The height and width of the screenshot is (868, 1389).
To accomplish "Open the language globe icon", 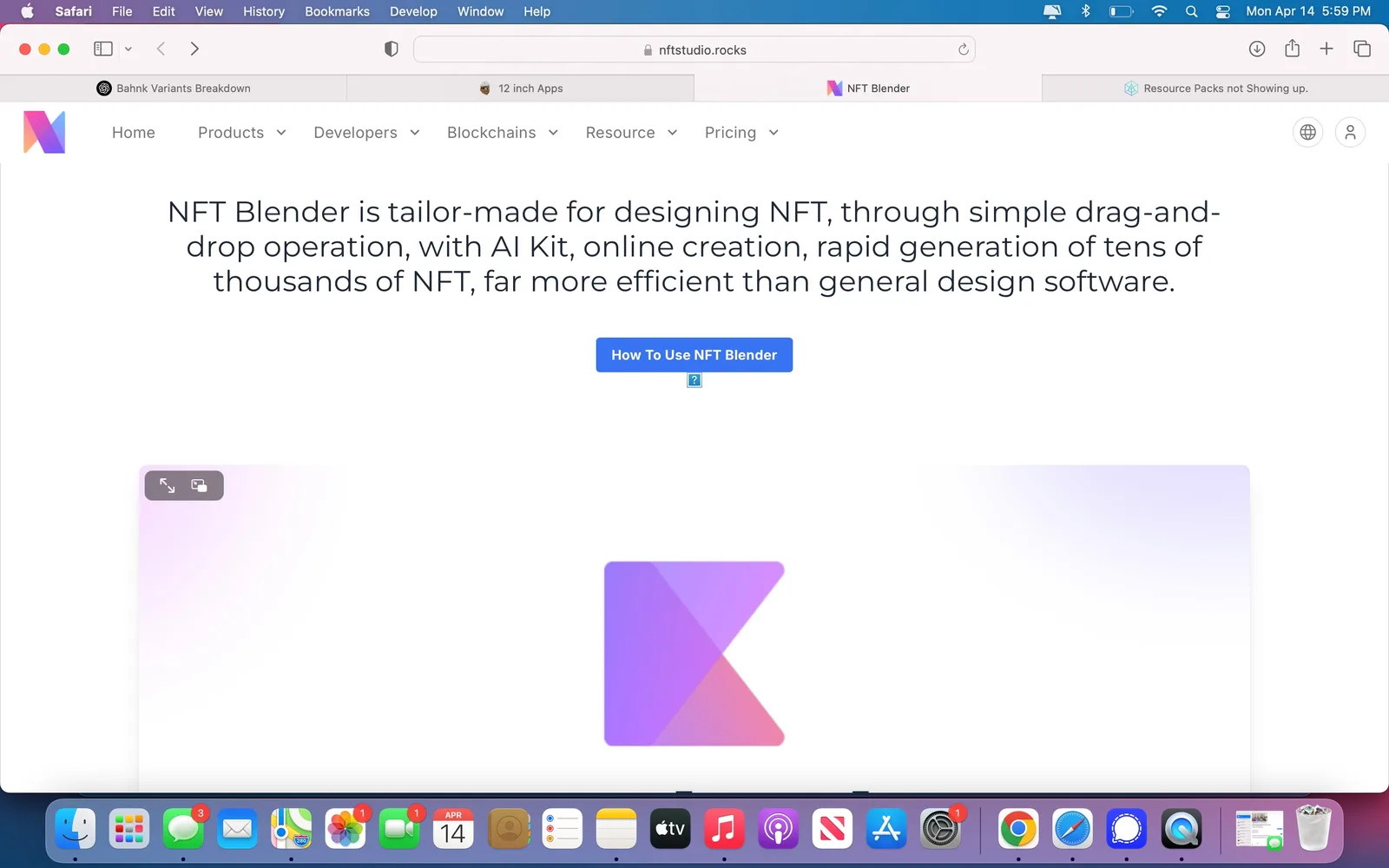I will 1308,132.
